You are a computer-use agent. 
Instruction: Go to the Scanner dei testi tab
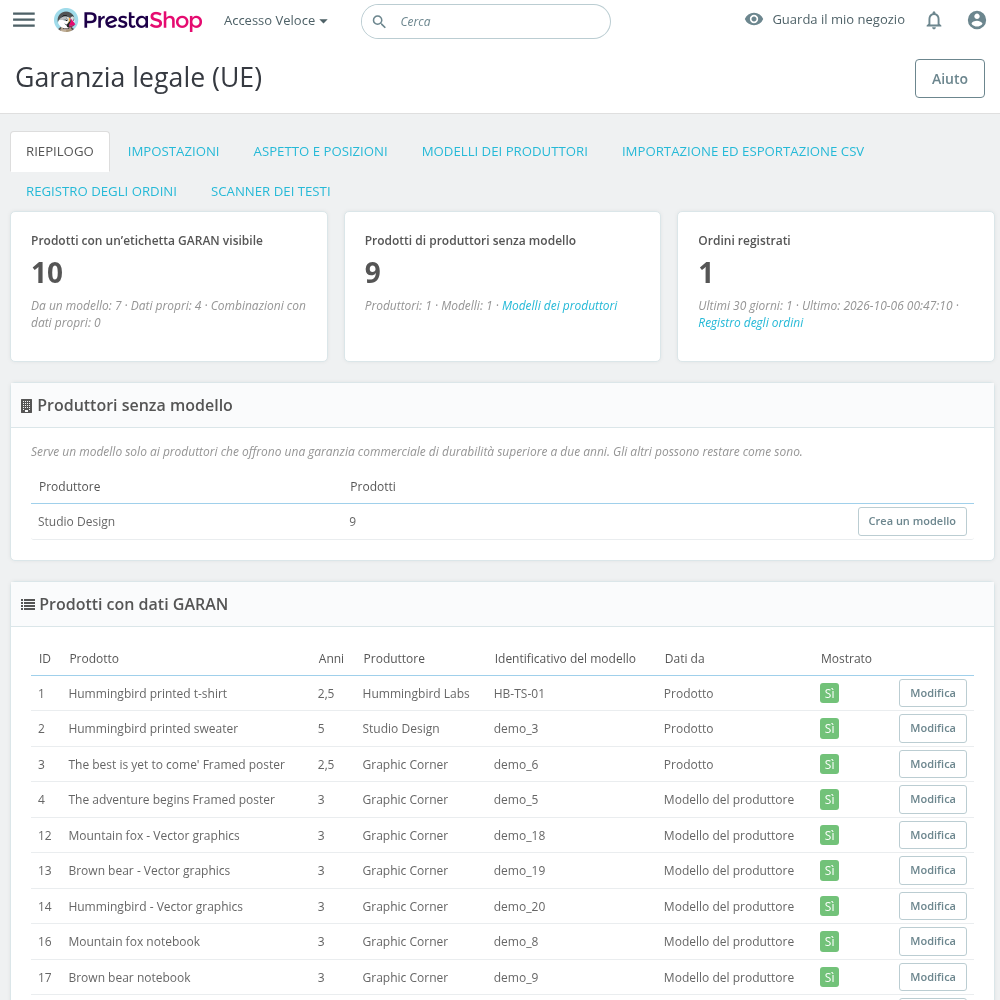point(270,192)
